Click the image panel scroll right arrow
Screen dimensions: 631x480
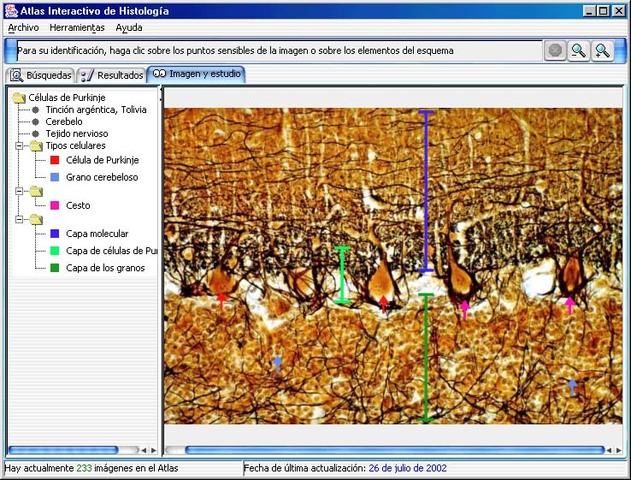coord(619,450)
